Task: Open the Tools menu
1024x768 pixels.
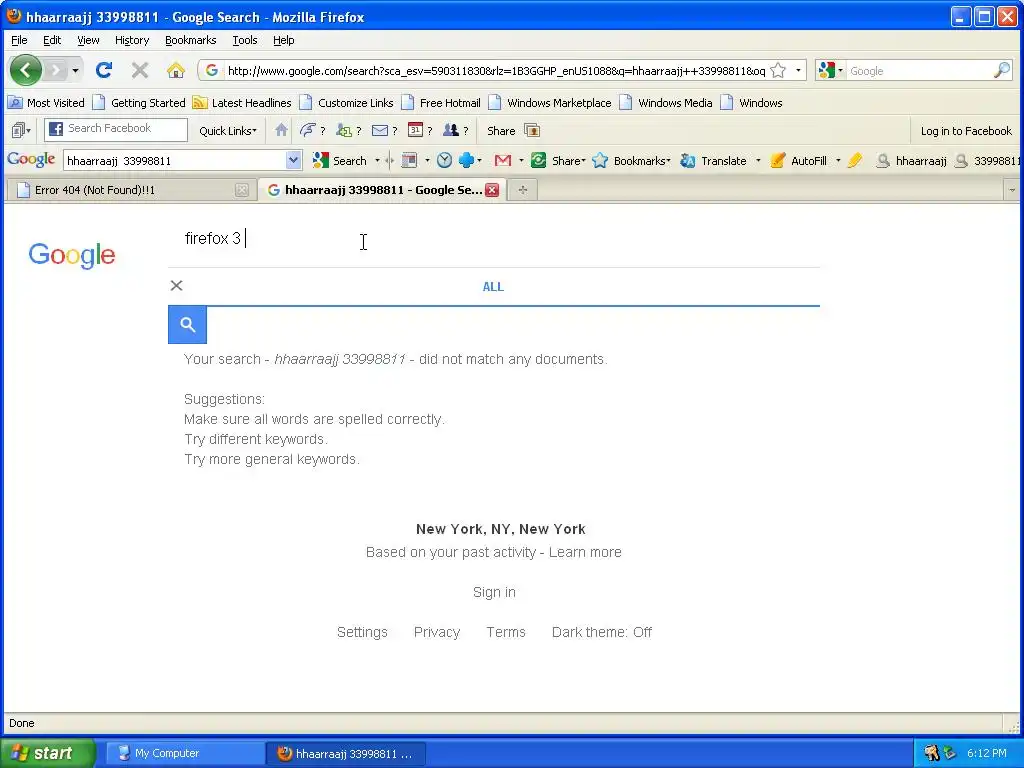Action: 245,40
